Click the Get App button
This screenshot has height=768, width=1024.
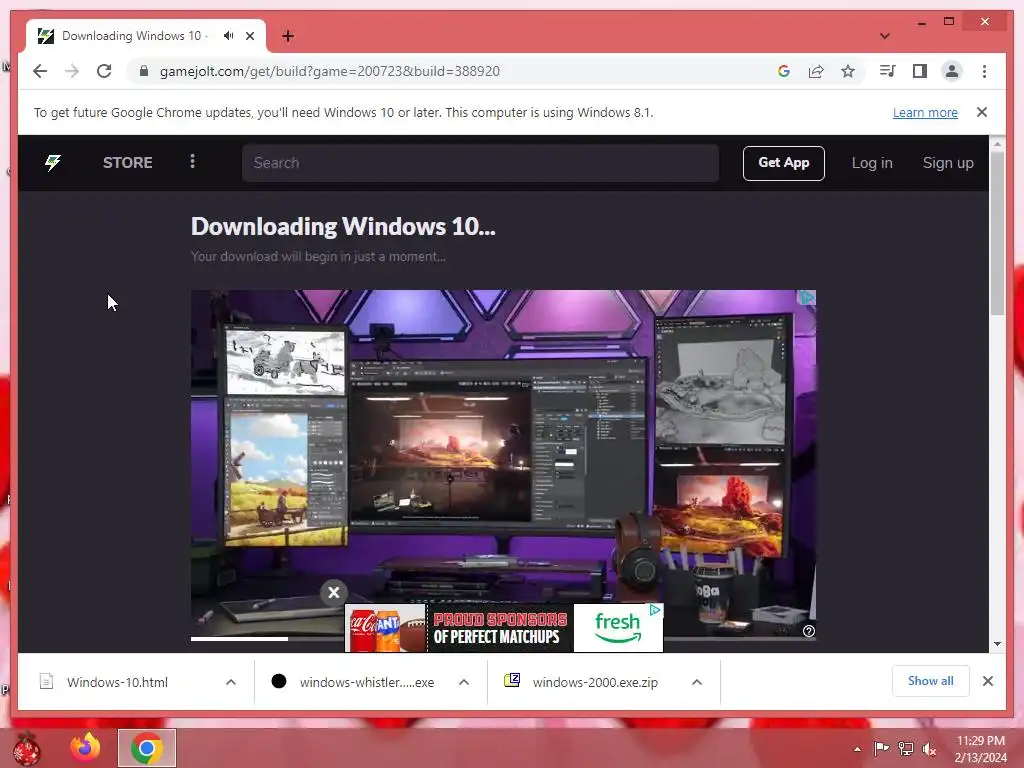(x=784, y=163)
